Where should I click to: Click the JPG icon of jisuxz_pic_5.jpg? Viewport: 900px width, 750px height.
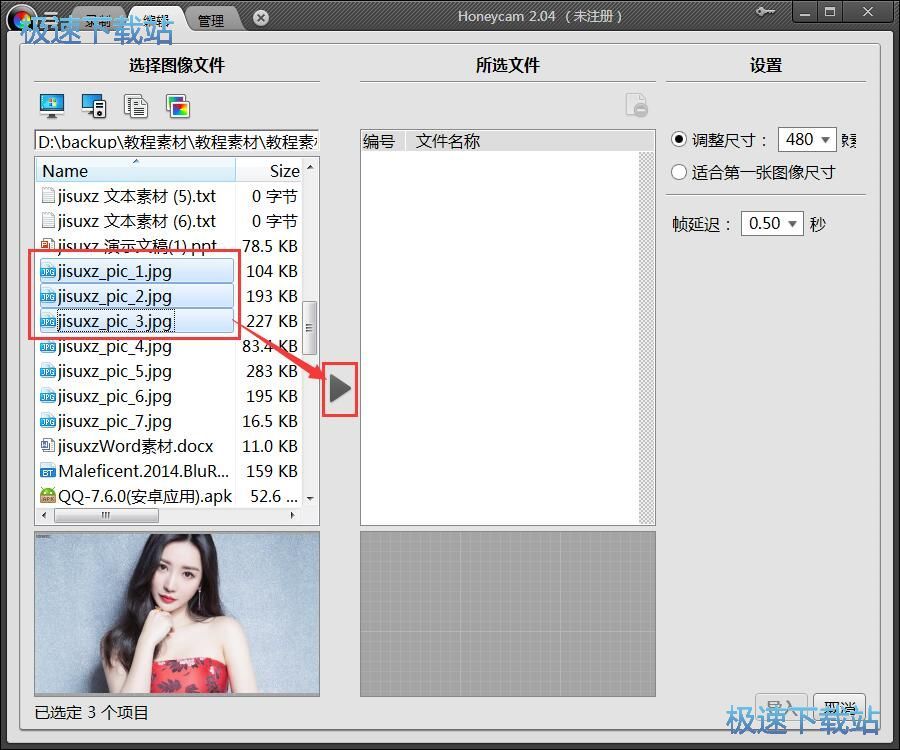[x=48, y=372]
